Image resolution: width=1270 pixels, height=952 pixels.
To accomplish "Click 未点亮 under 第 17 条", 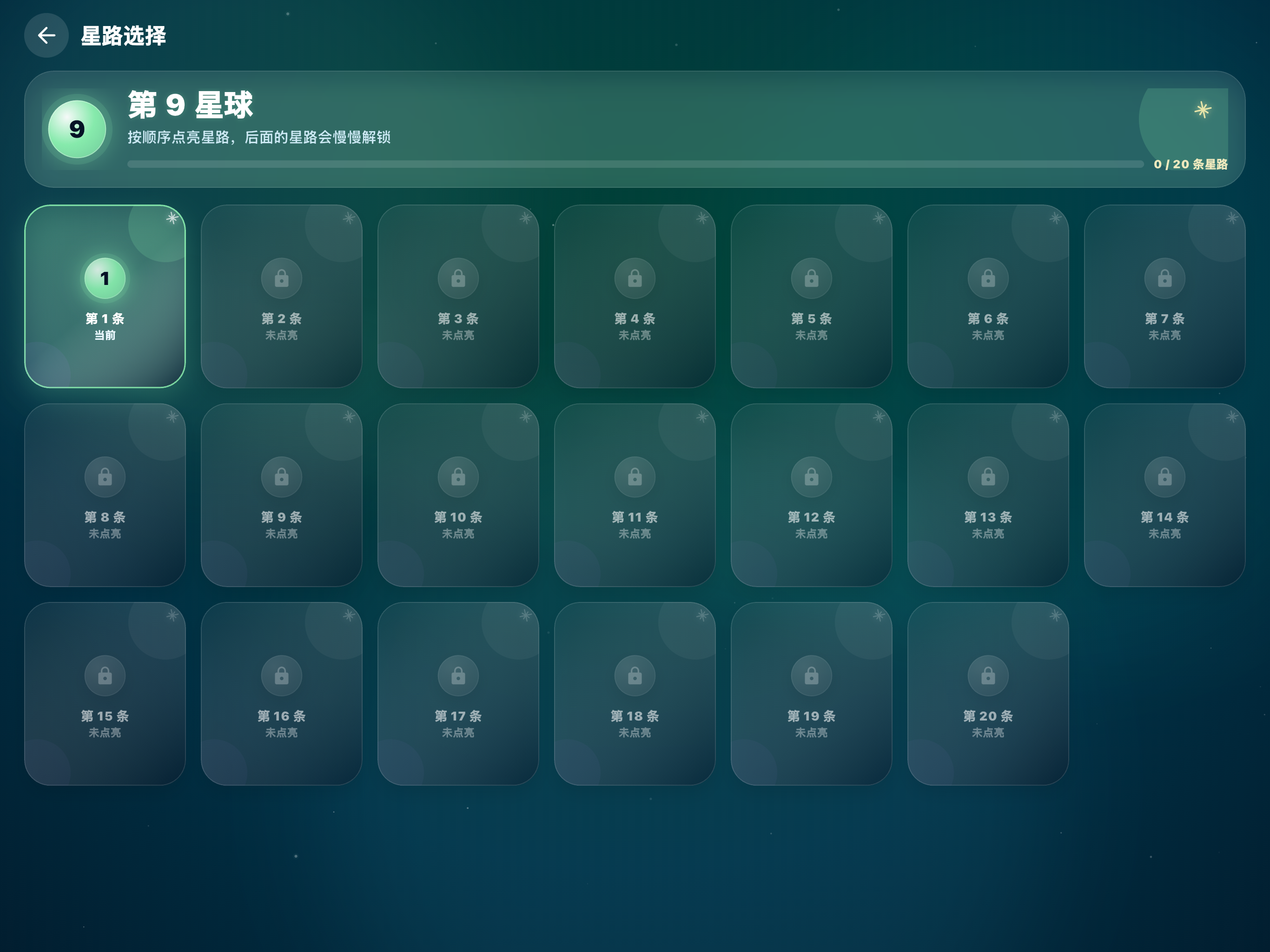I will click(x=458, y=733).
